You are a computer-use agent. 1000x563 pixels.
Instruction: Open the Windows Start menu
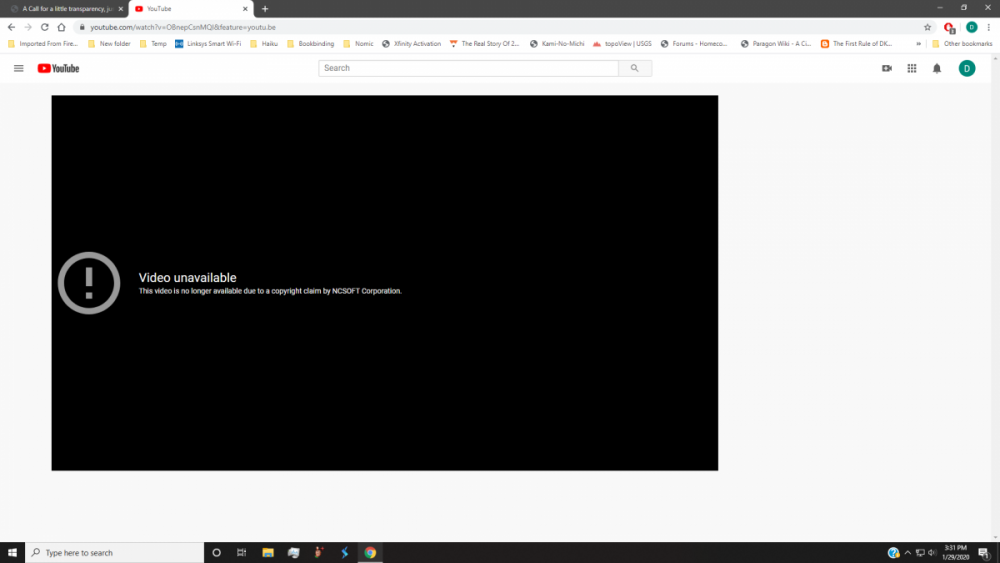12,553
